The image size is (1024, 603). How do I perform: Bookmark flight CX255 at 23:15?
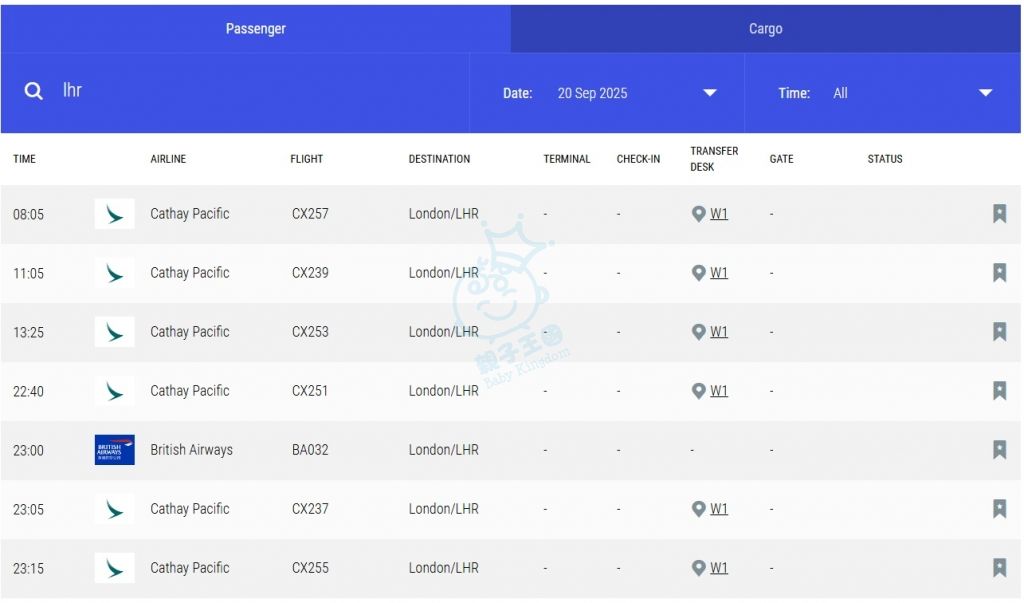[x=999, y=568]
